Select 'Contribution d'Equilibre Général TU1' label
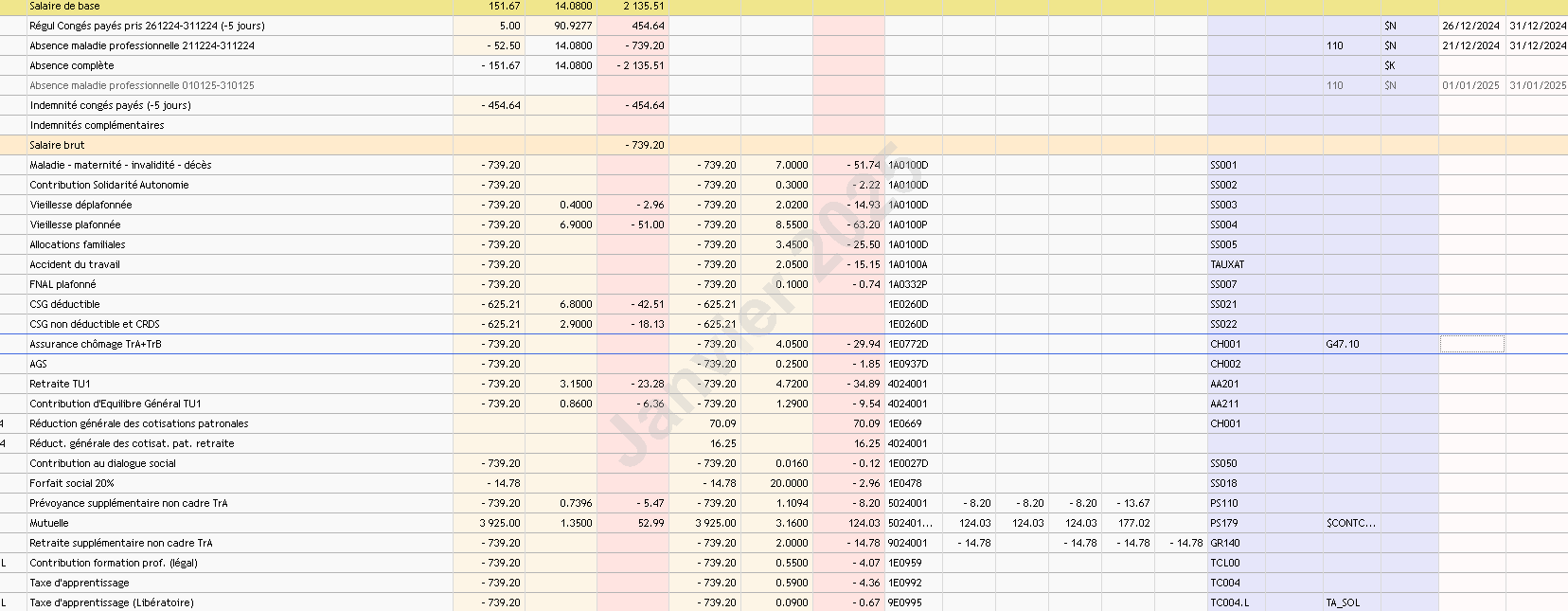The width and height of the screenshot is (1568, 611). 116,404
